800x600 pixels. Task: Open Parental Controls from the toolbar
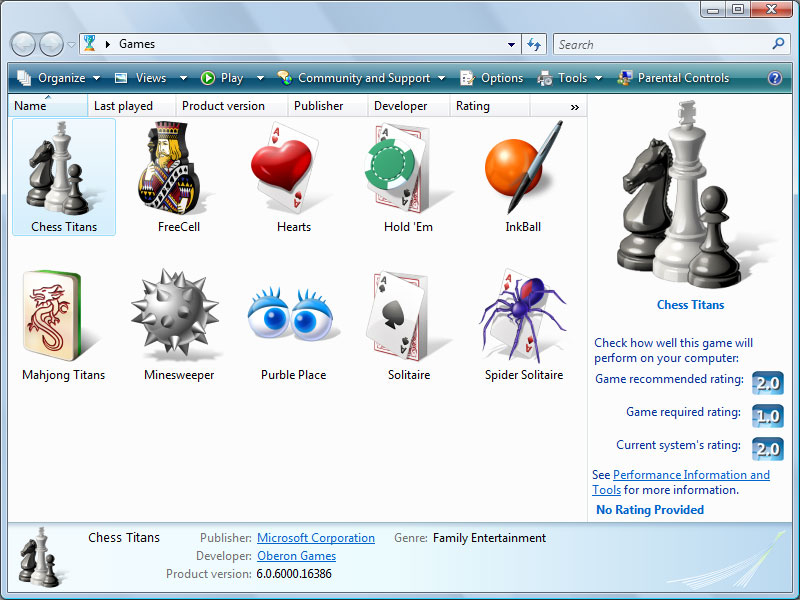[x=673, y=78]
